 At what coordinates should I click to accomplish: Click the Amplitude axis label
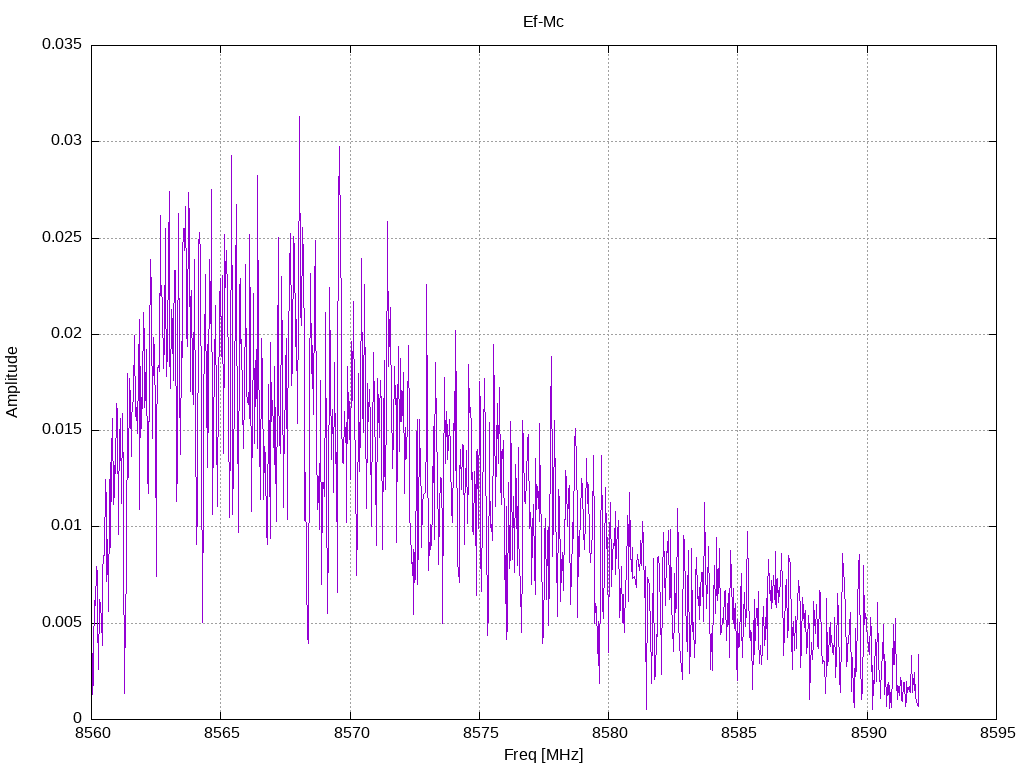tap(12, 382)
